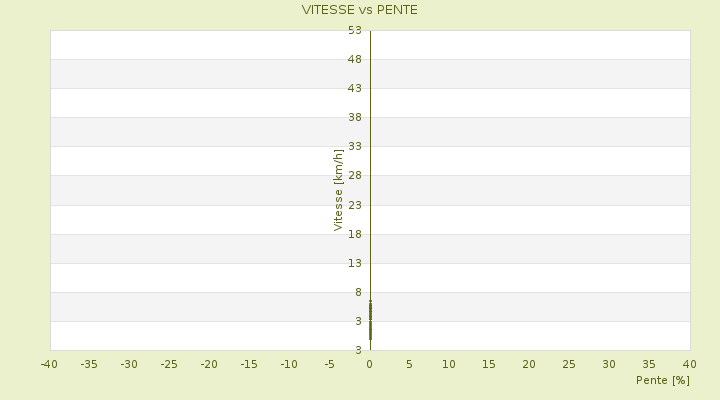
Task: Click the data point cluster near zero slope
Action: click(x=370, y=320)
